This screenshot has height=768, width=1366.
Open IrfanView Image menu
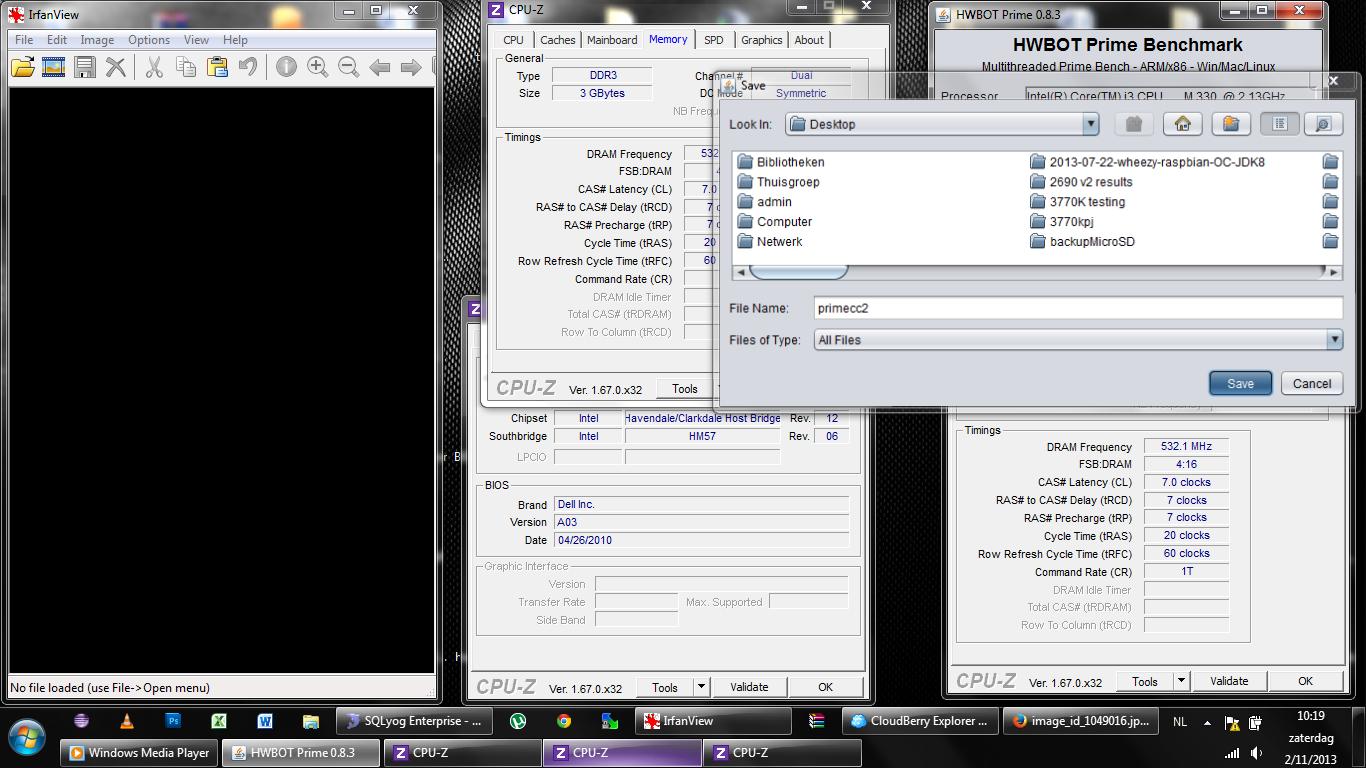point(97,40)
